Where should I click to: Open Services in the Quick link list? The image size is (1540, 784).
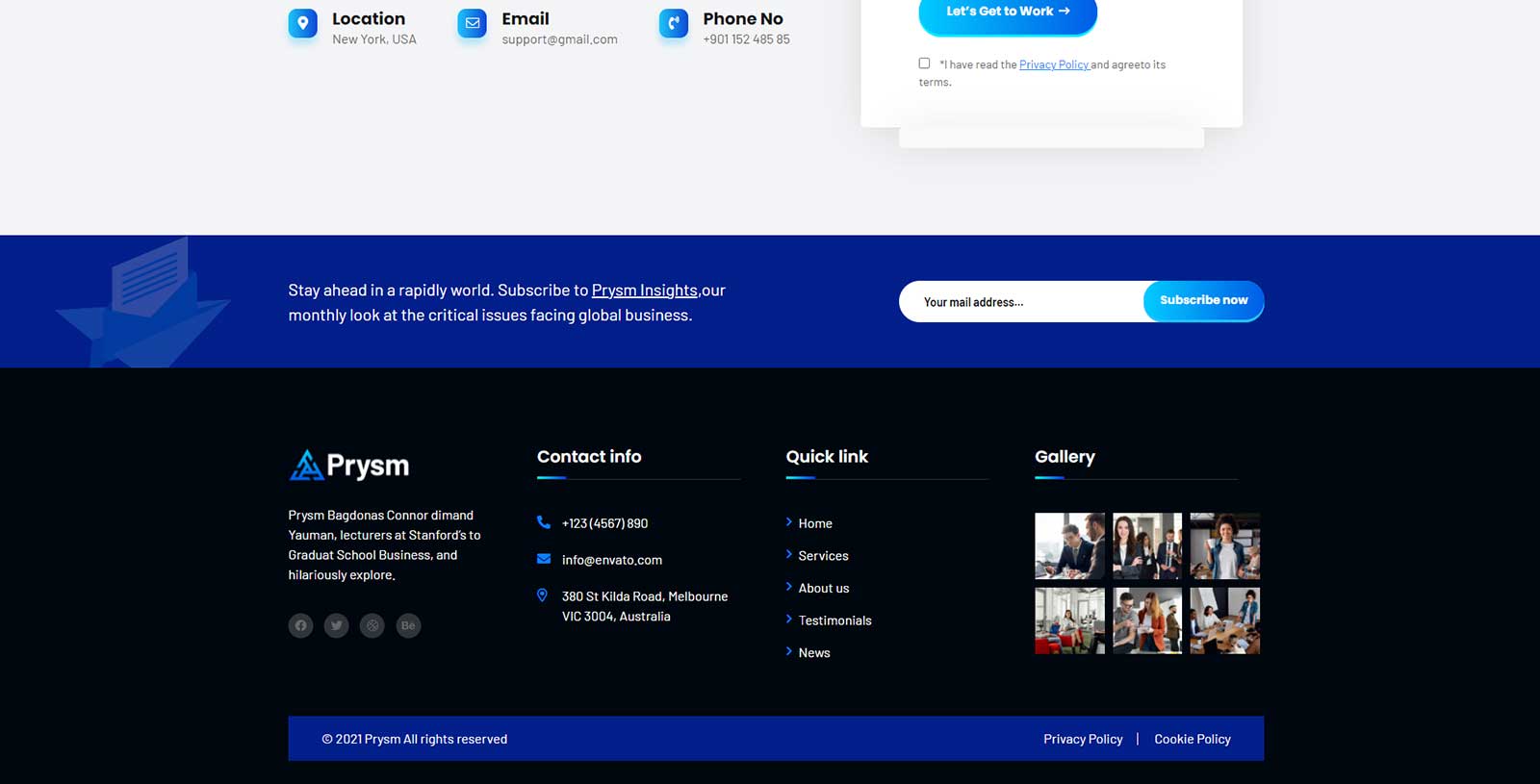(823, 556)
